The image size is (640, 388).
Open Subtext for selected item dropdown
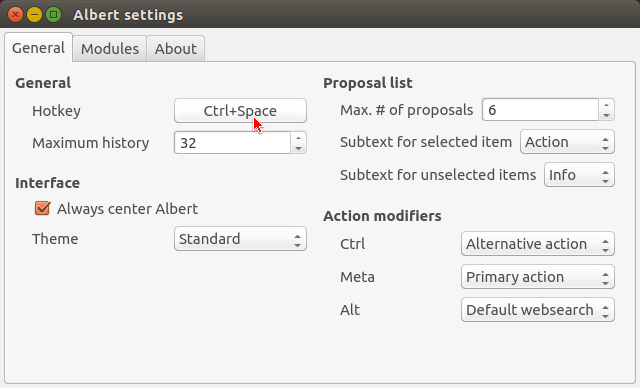click(567, 142)
